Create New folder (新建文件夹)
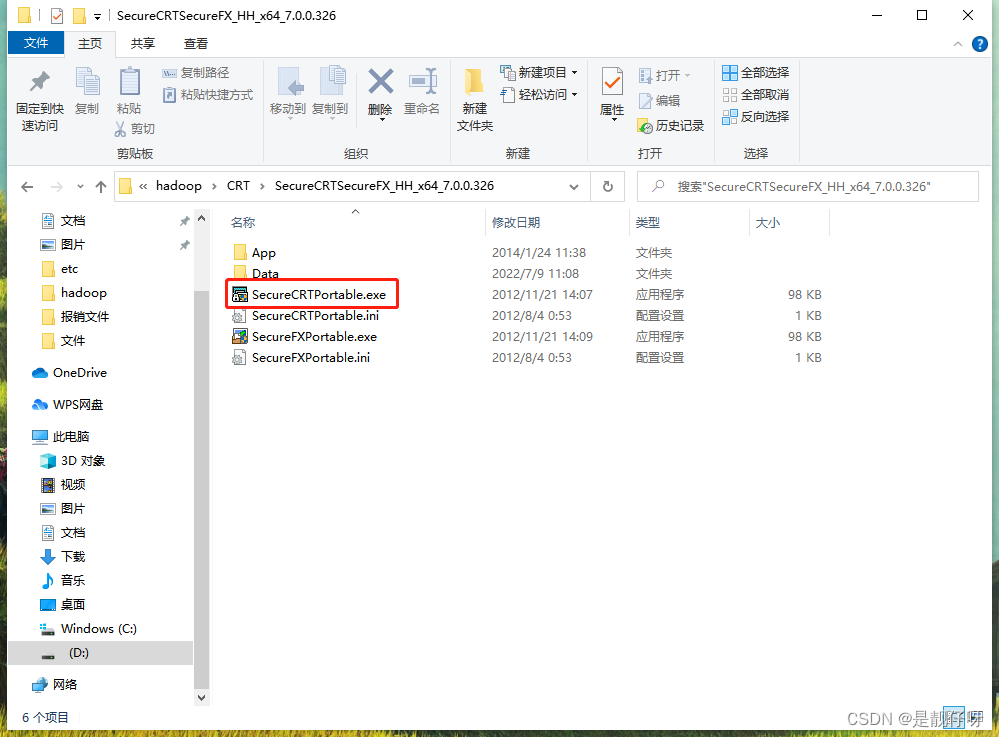This screenshot has height=737, width=999. [475, 99]
